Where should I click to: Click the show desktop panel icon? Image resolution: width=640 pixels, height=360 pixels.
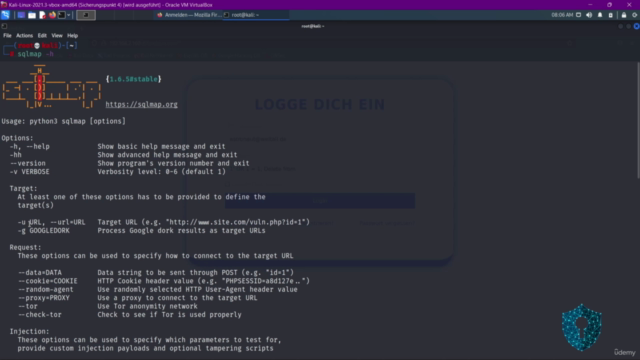click(x=21, y=15)
